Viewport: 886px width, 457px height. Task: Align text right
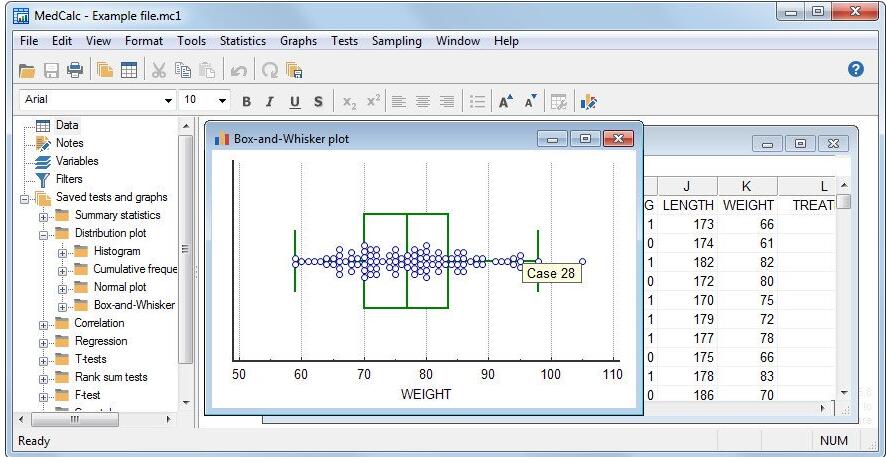click(x=447, y=102)
